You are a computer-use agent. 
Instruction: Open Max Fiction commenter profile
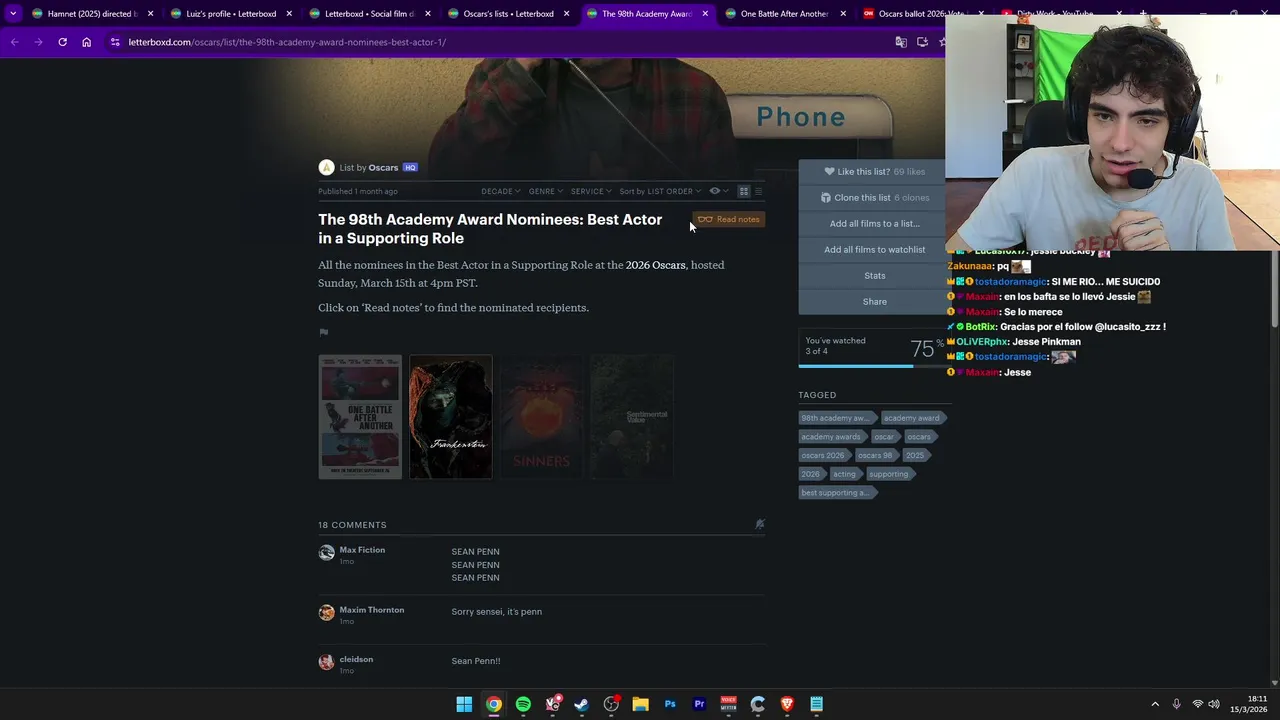click(x=362, y=550)
